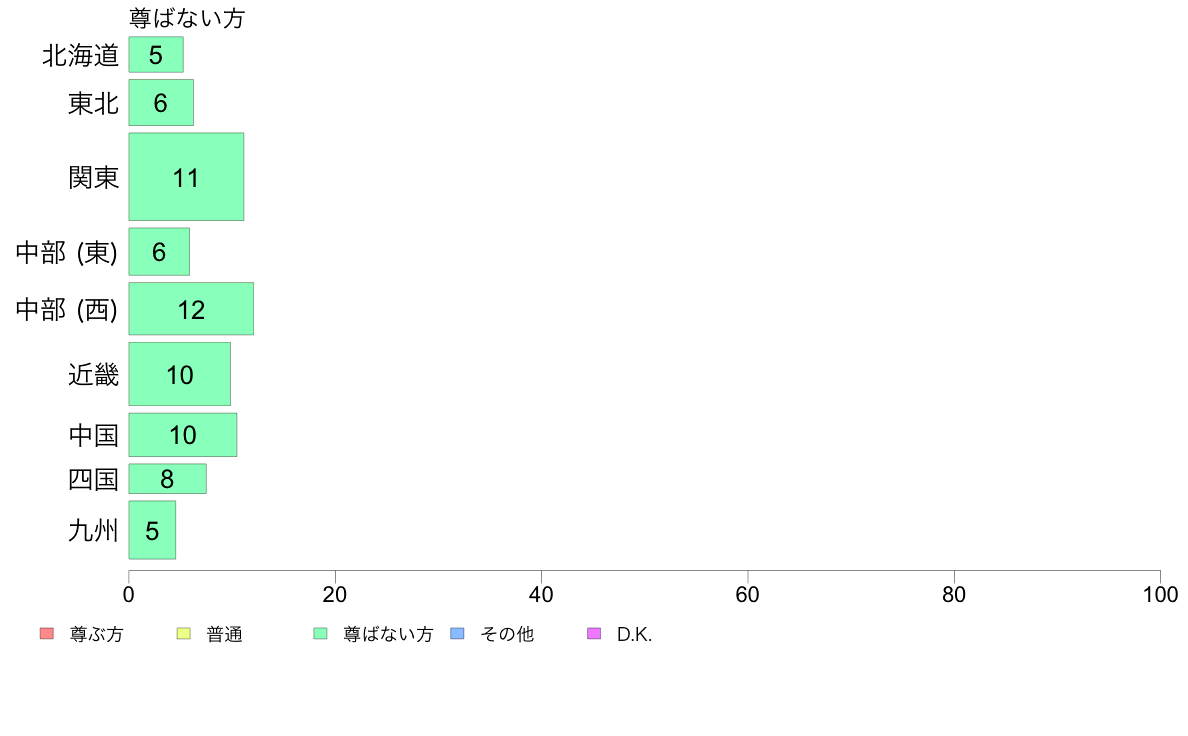Click the その他 legend text

tap(507, 634)
